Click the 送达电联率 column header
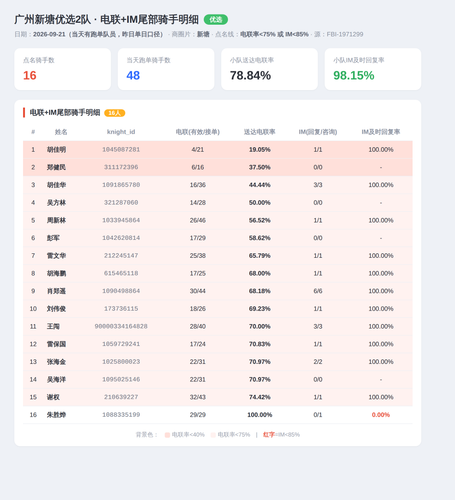 pos(260,132)
